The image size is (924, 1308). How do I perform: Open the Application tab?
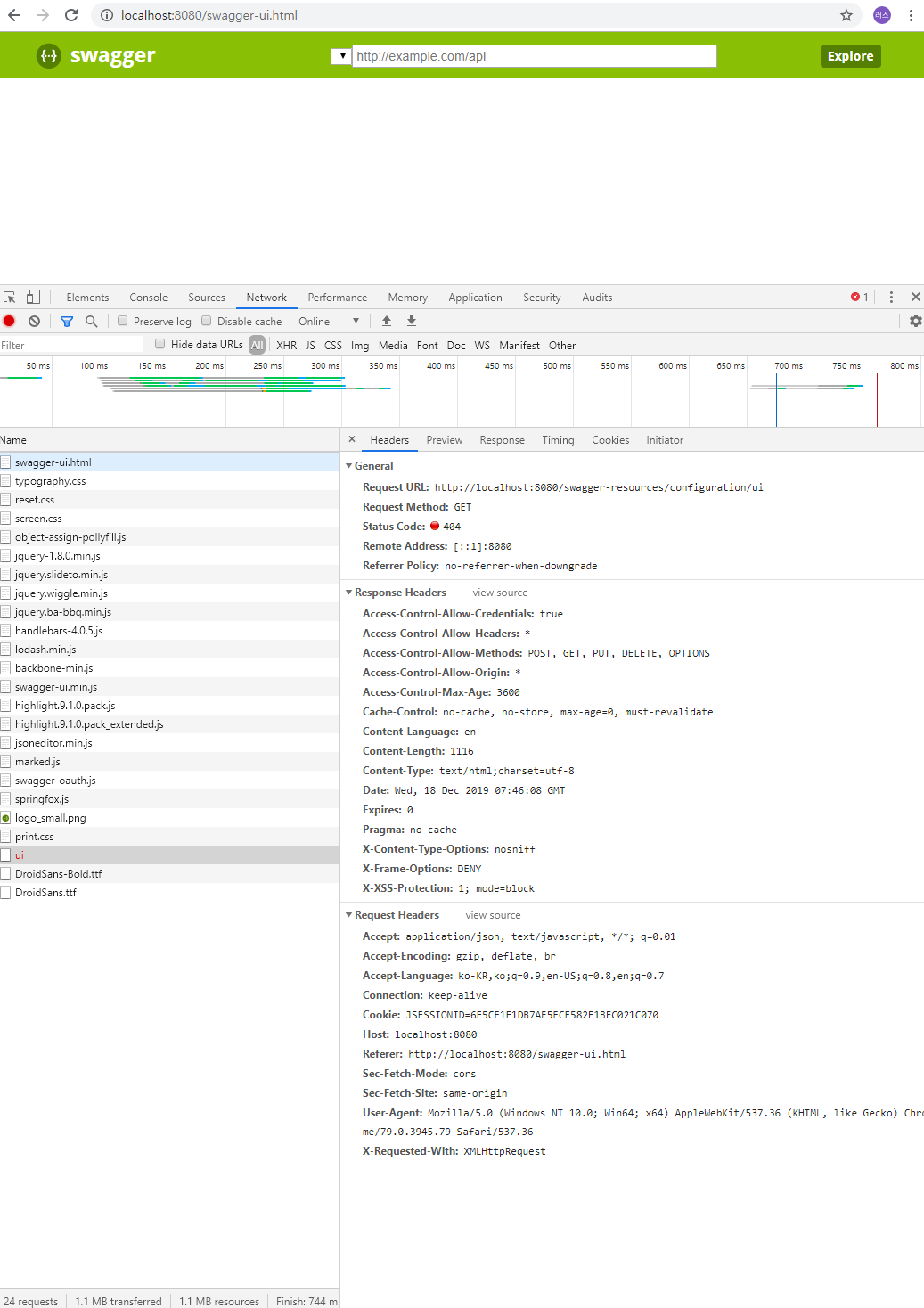476,298
